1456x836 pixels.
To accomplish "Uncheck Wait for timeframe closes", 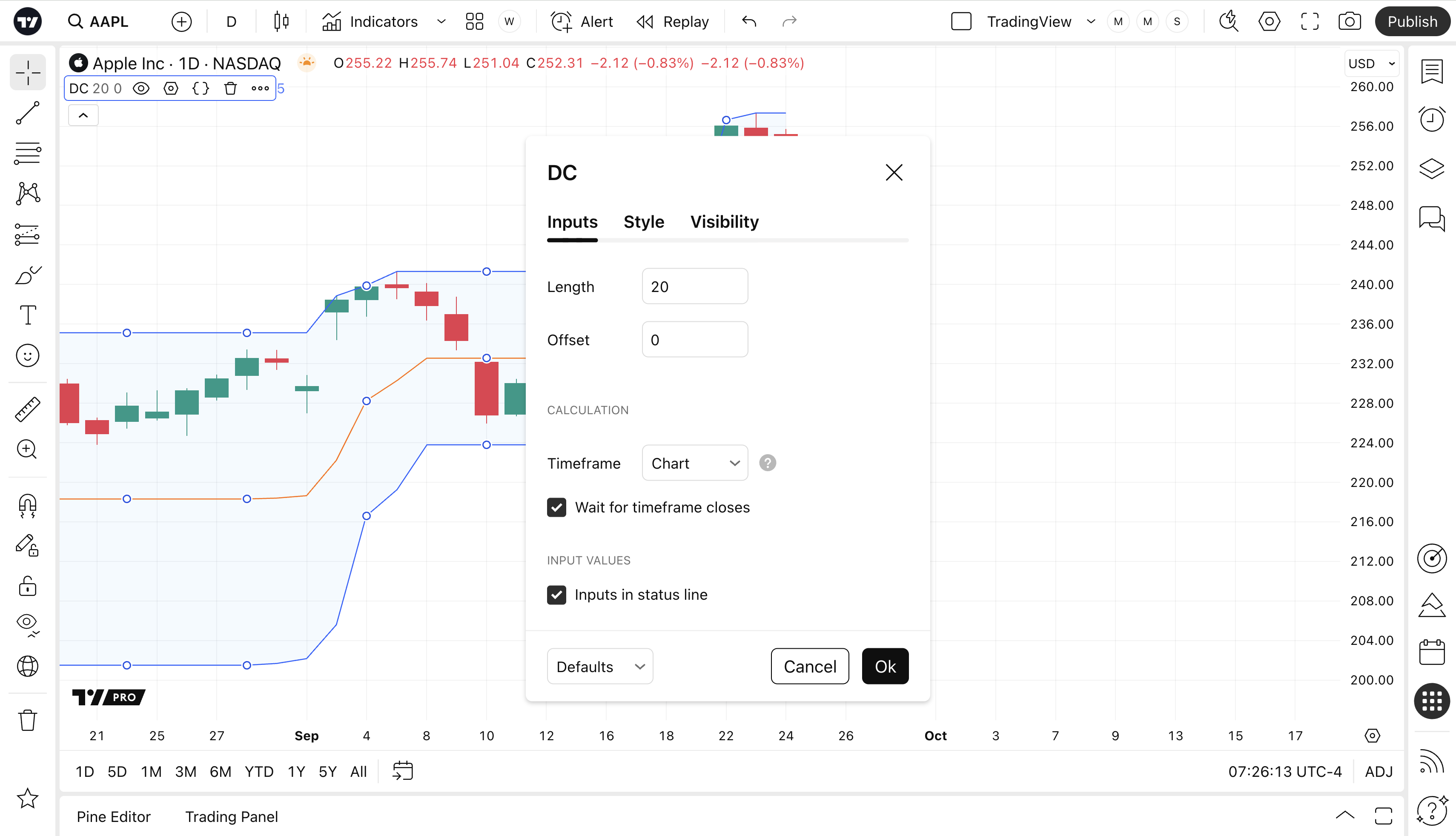I will pos(556,507).
